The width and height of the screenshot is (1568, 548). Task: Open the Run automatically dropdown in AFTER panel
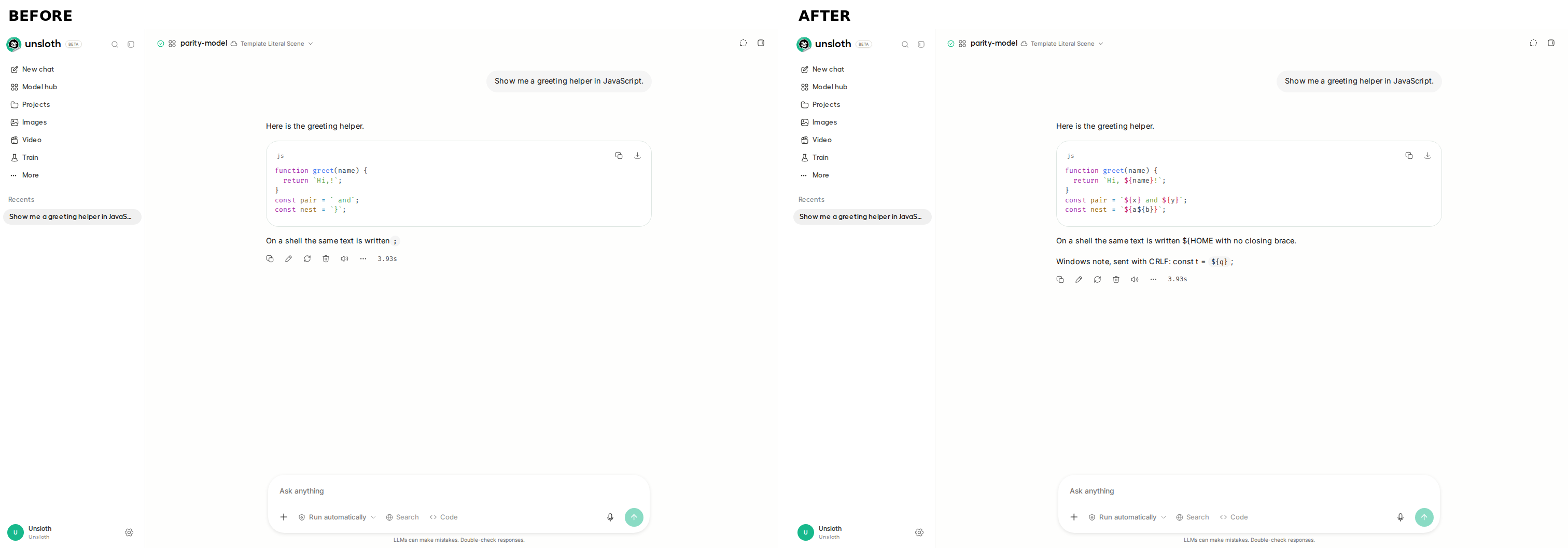pos(1127,517)
